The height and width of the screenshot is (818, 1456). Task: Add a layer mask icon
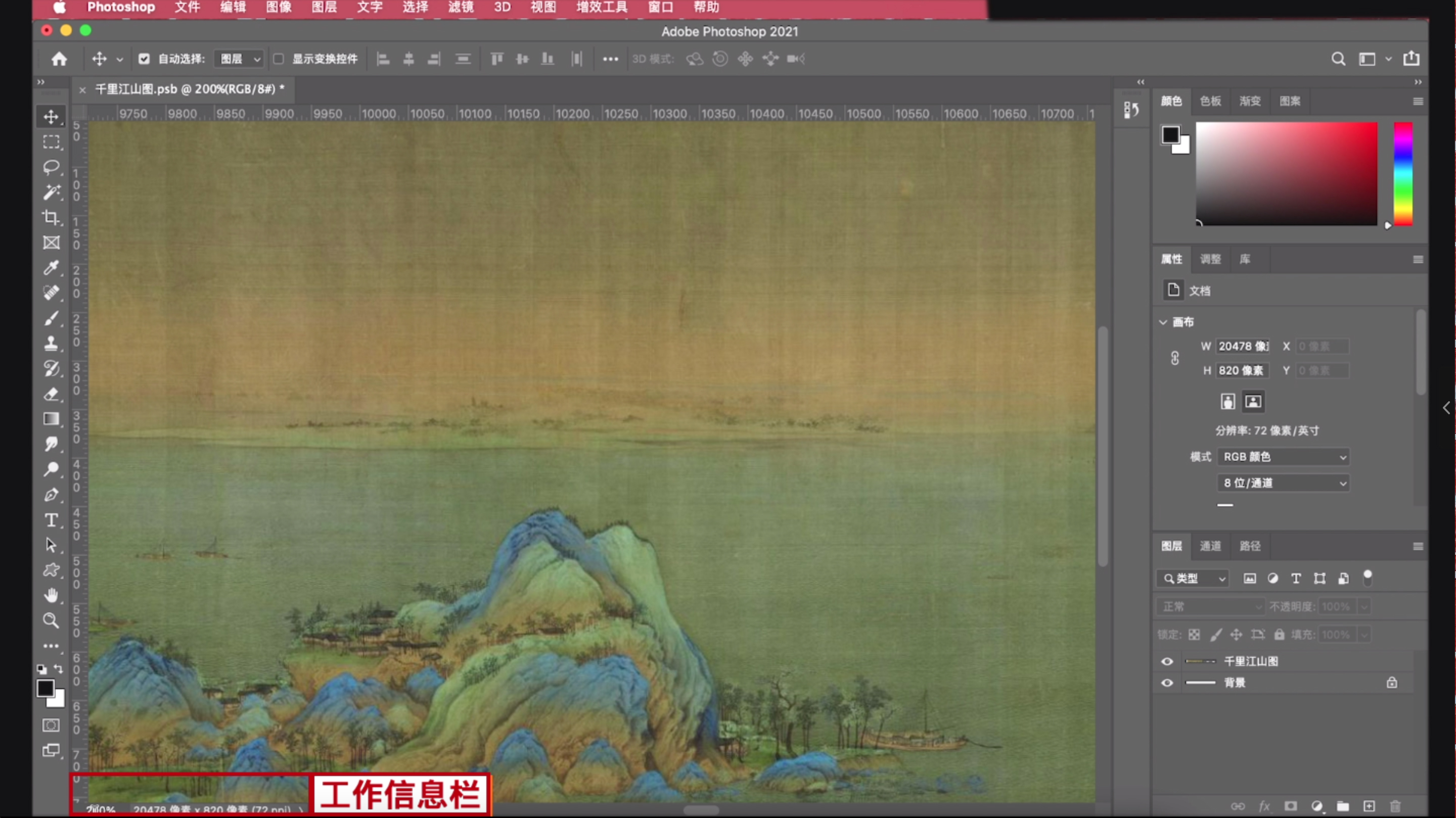tap(1290, 806)
